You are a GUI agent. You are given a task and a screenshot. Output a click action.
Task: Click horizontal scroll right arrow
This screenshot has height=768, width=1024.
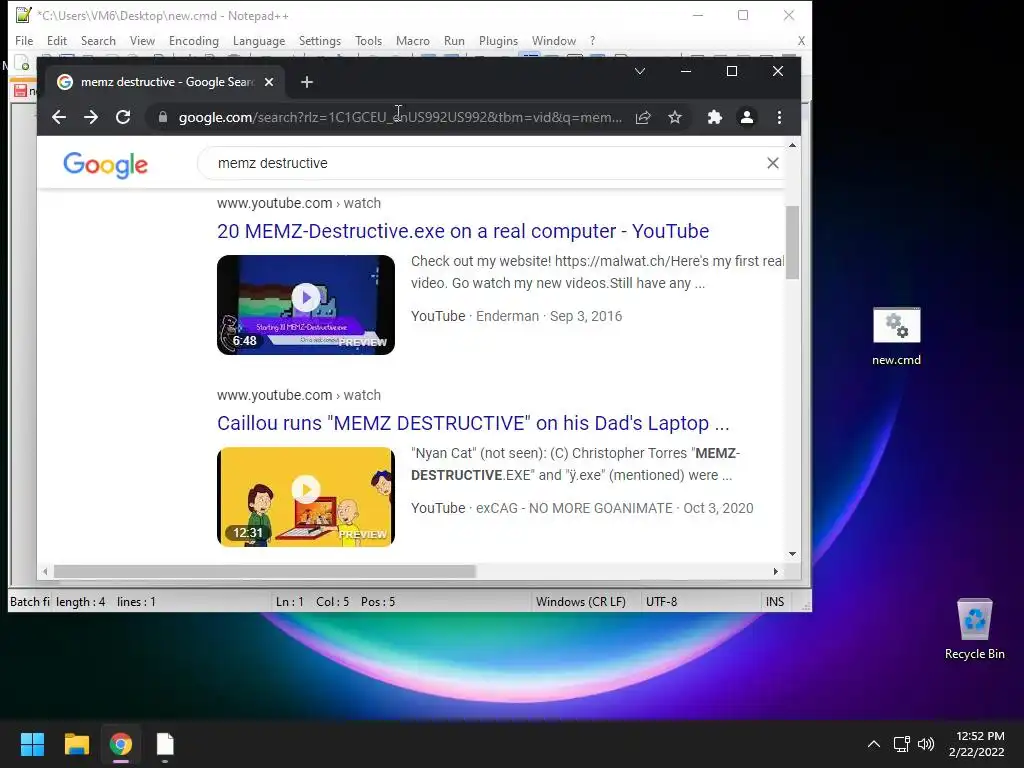tap(775, 571)
